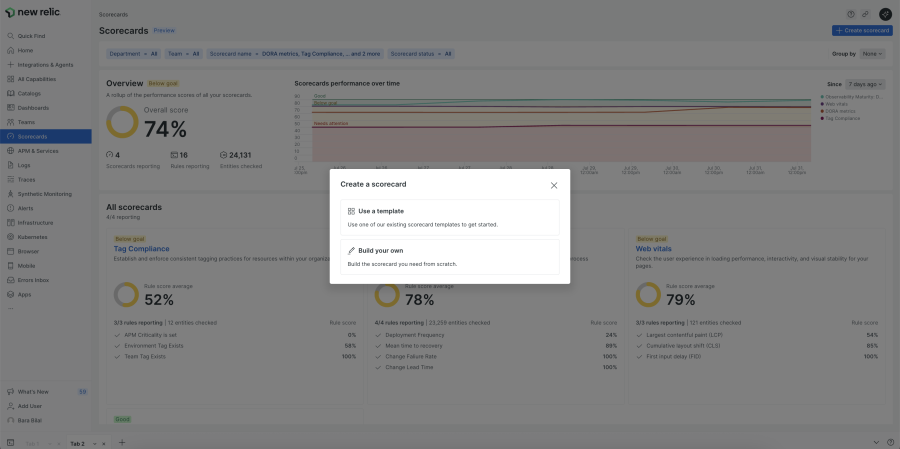Click the help question mark icon
900x449 pixels.
pyautogui.click(x=851, y=14)
